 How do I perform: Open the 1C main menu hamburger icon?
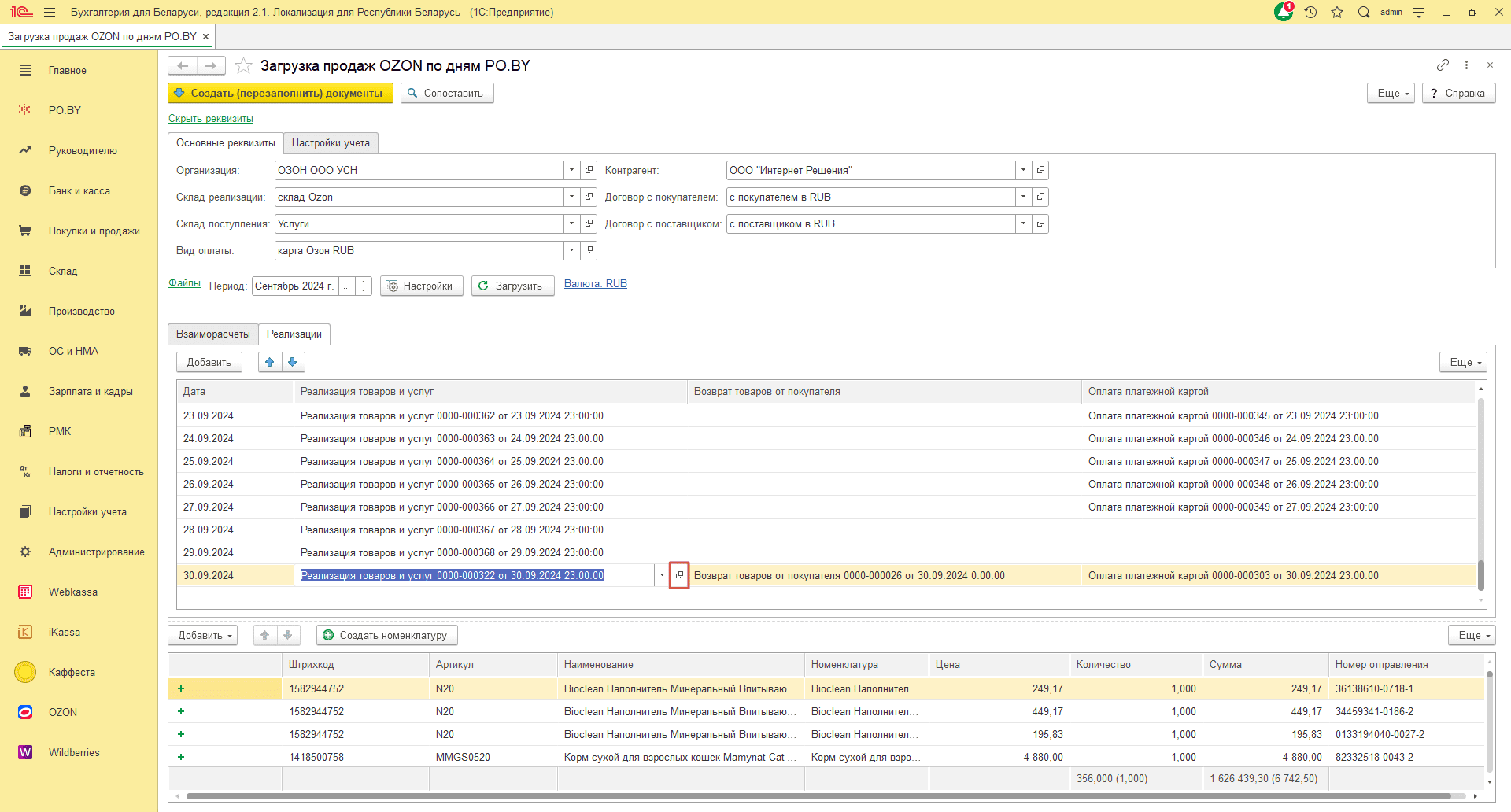click(x=50, y=12)
